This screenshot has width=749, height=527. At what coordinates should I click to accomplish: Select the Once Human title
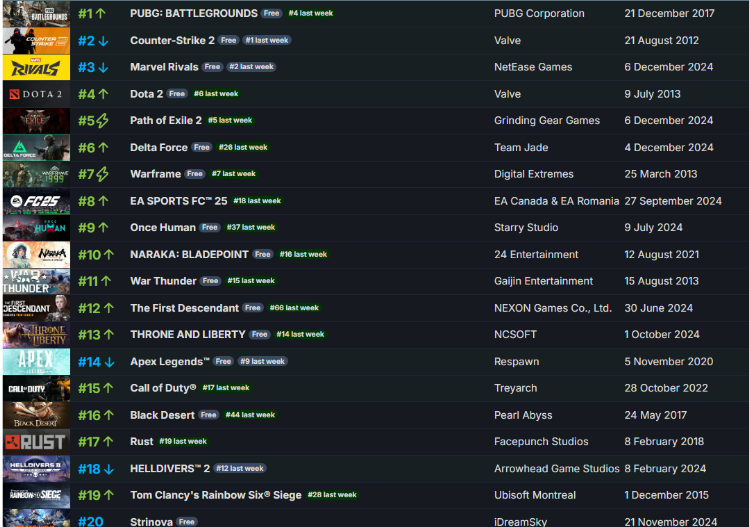[163, 227]
